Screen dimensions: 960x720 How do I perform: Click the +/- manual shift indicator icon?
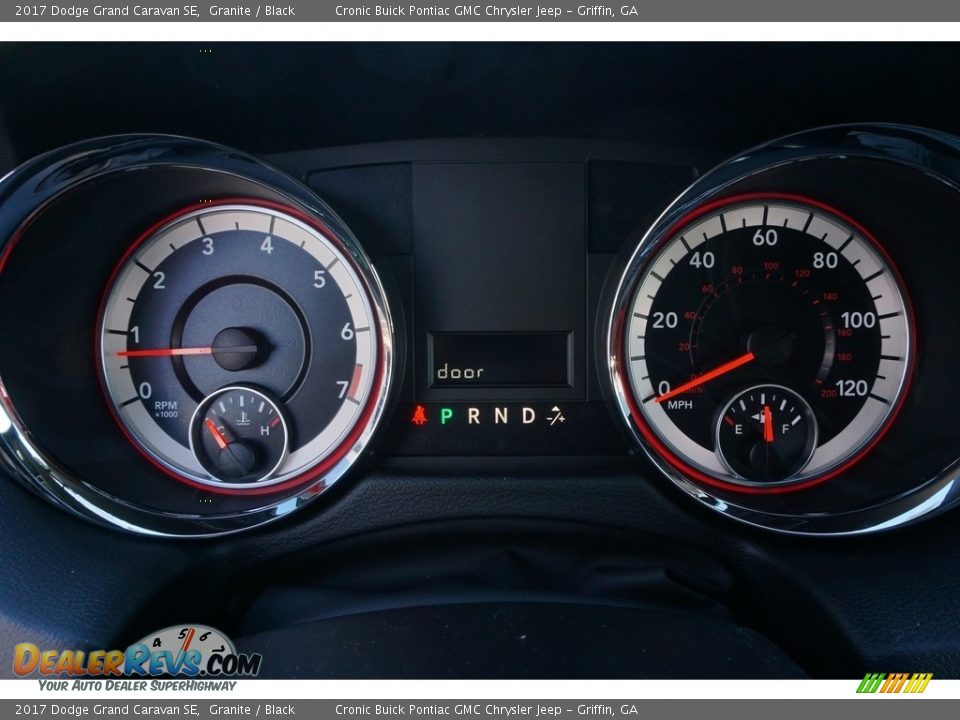tap(556, 415)
